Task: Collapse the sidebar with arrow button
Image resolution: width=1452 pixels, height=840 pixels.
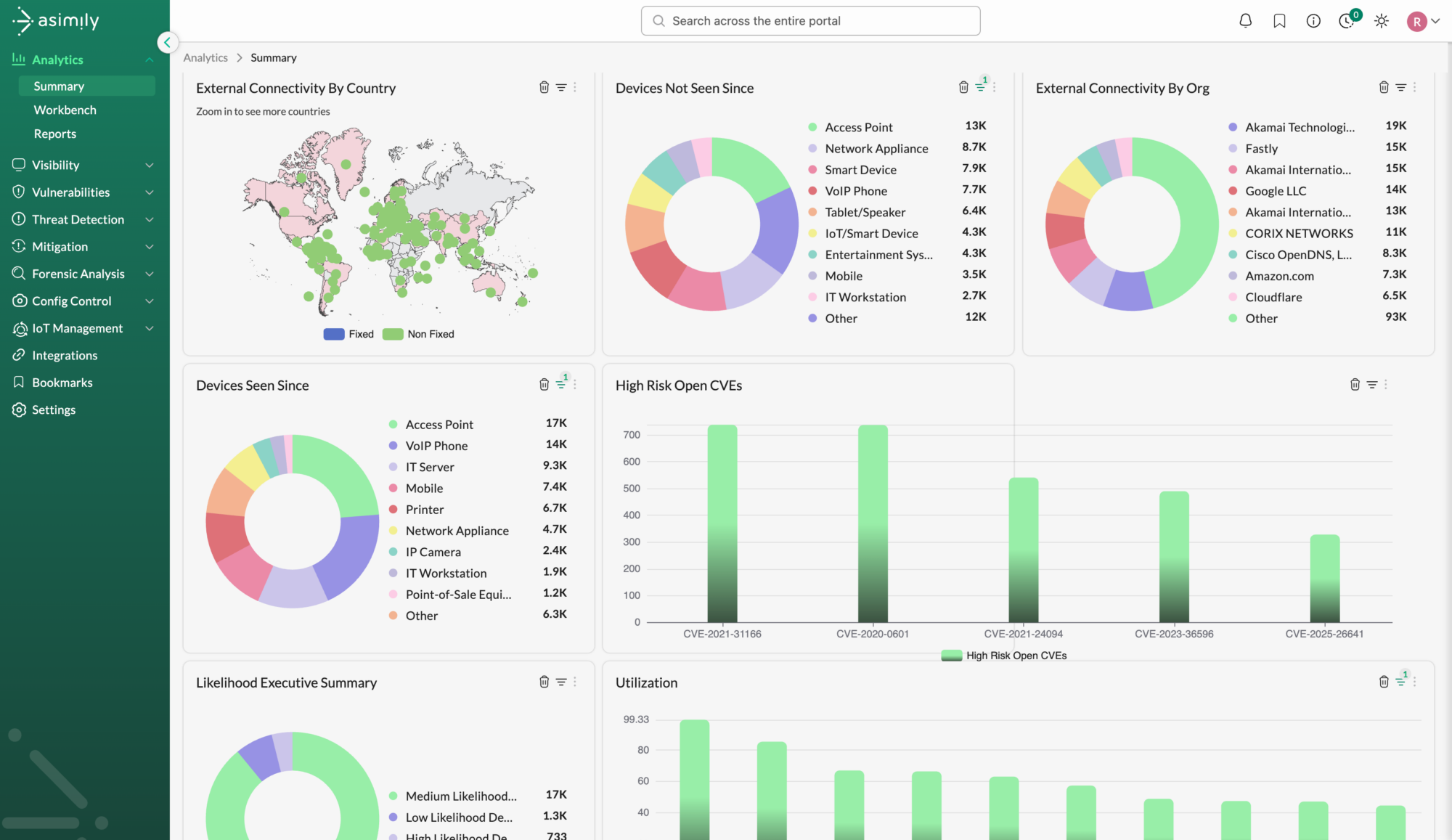Action: coord(167,42)
